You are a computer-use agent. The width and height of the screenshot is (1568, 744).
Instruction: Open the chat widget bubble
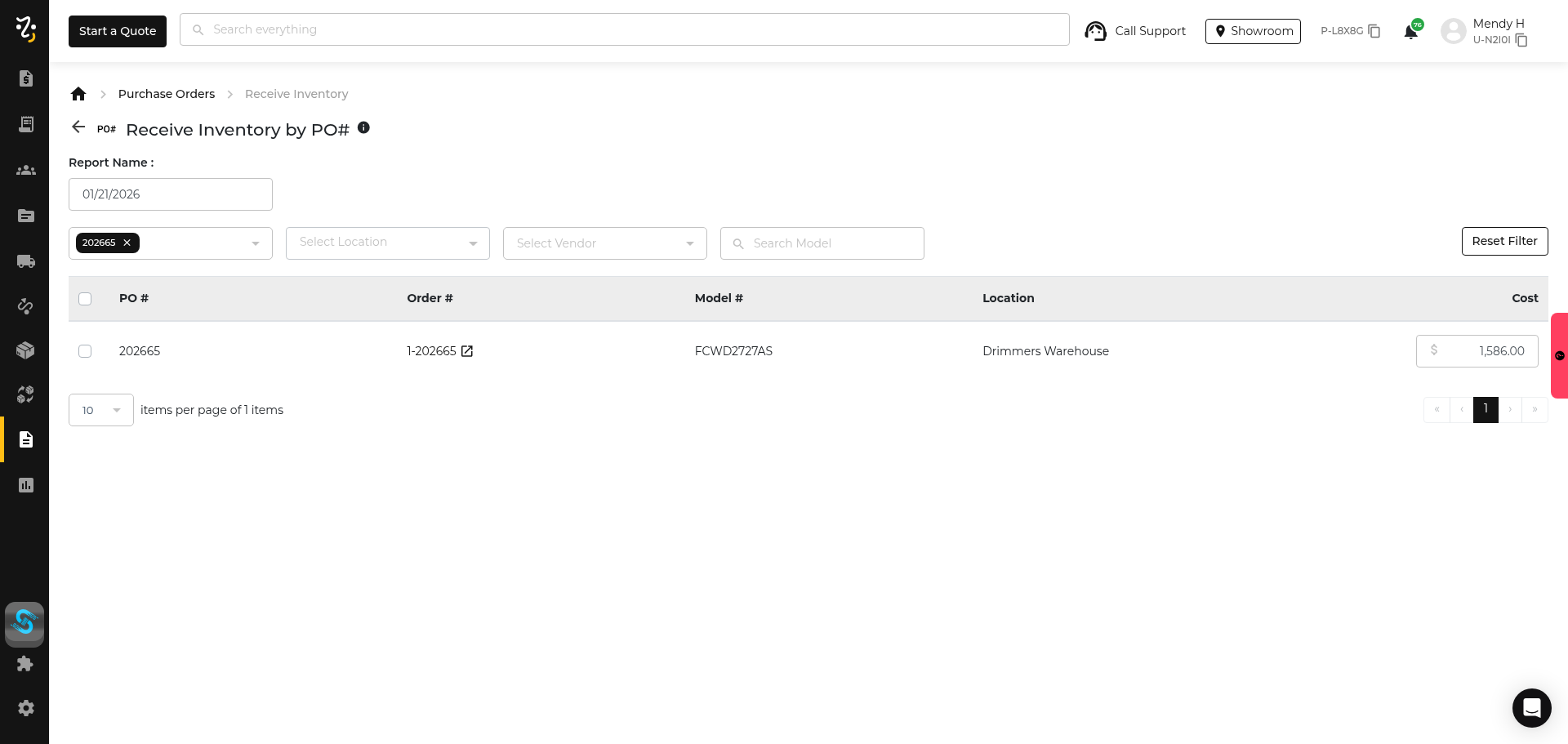pos(1531,708)
